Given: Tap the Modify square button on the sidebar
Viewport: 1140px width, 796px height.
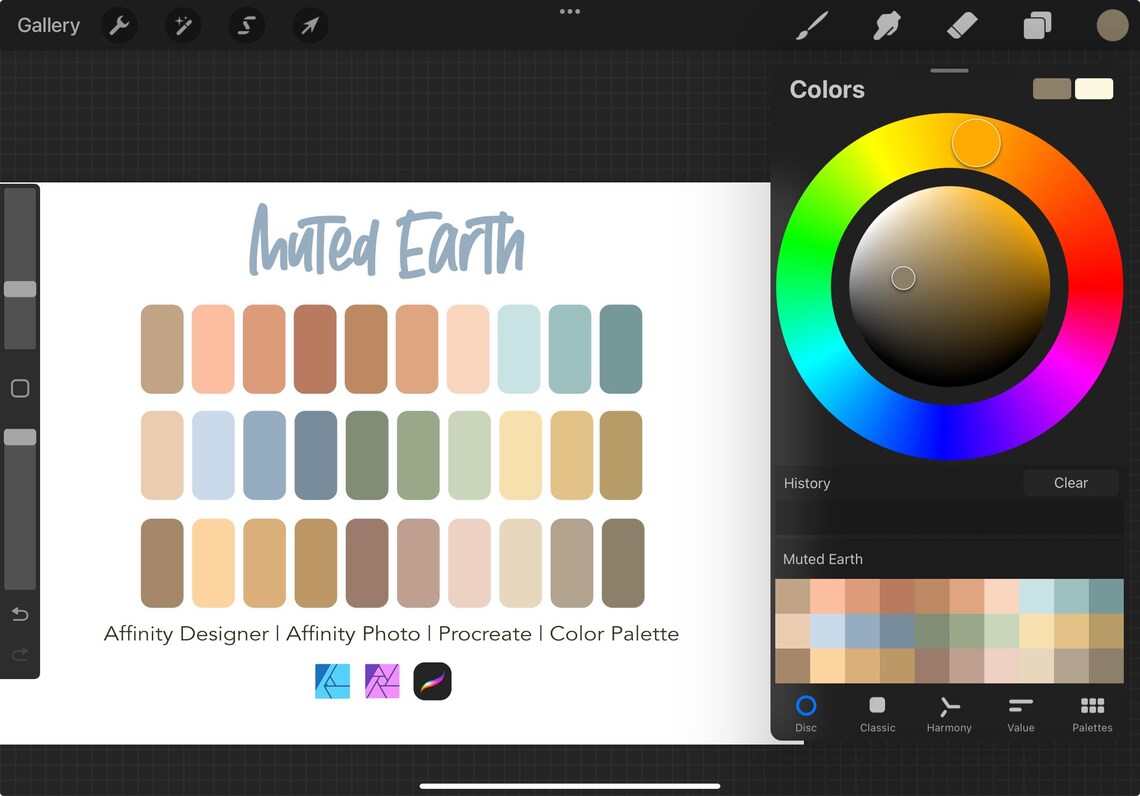Looking at the screenshot, I should [20, 388].
